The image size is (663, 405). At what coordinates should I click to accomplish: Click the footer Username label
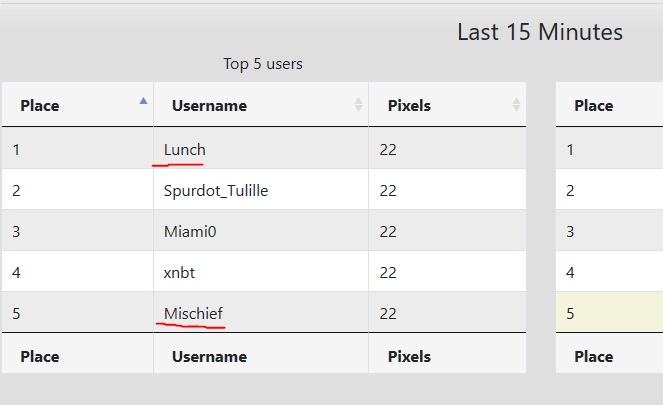(209, 356)
